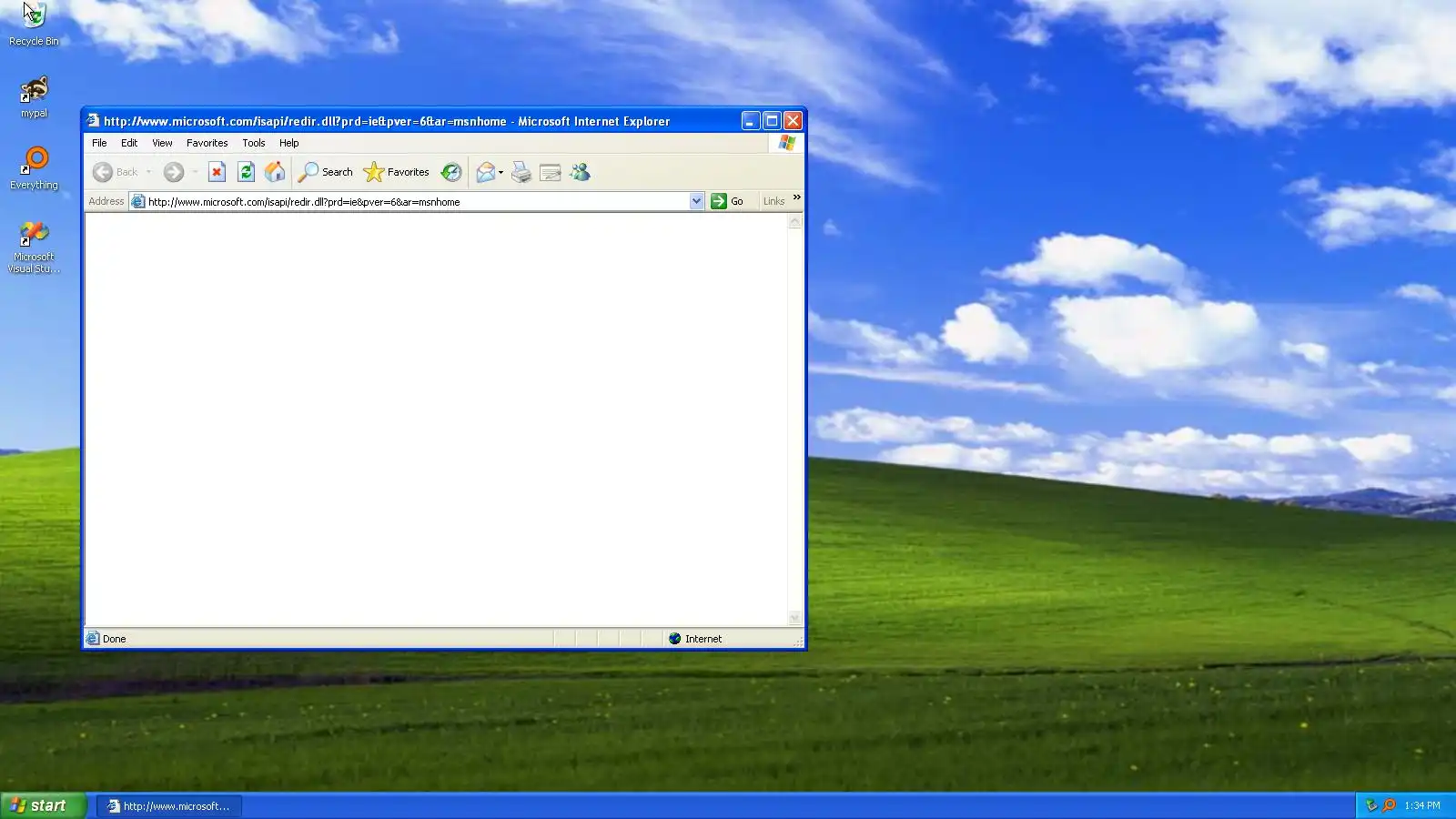Expand the Forward button history dropdown arrow
Image resolution: width=1456 pixels, height=819 pixels.
[195, 172]
